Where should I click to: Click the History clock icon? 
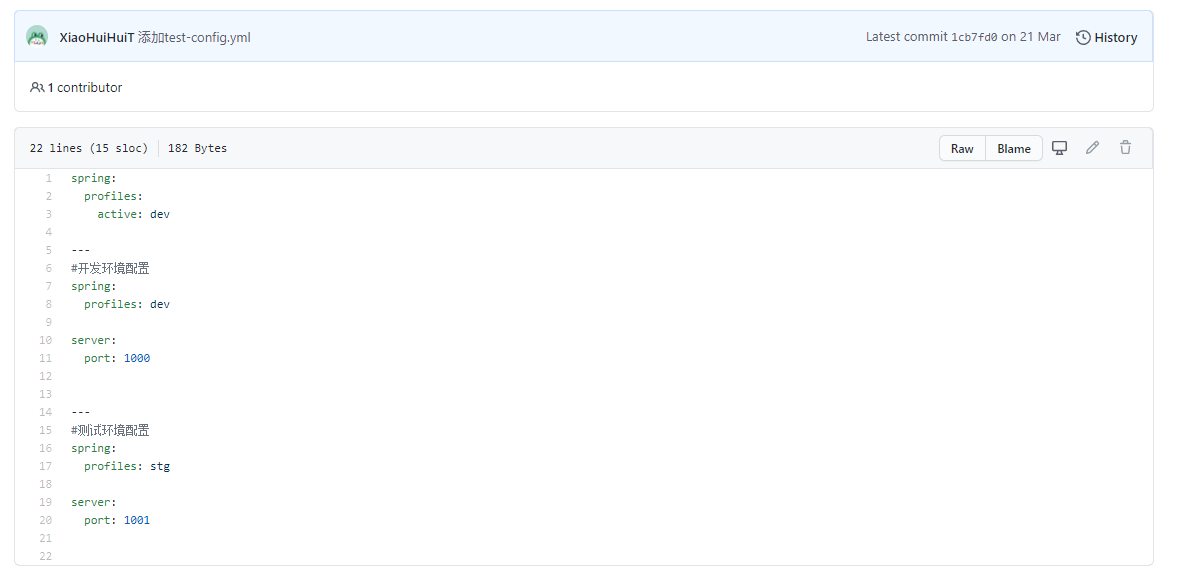click(x=1083, y=37)
